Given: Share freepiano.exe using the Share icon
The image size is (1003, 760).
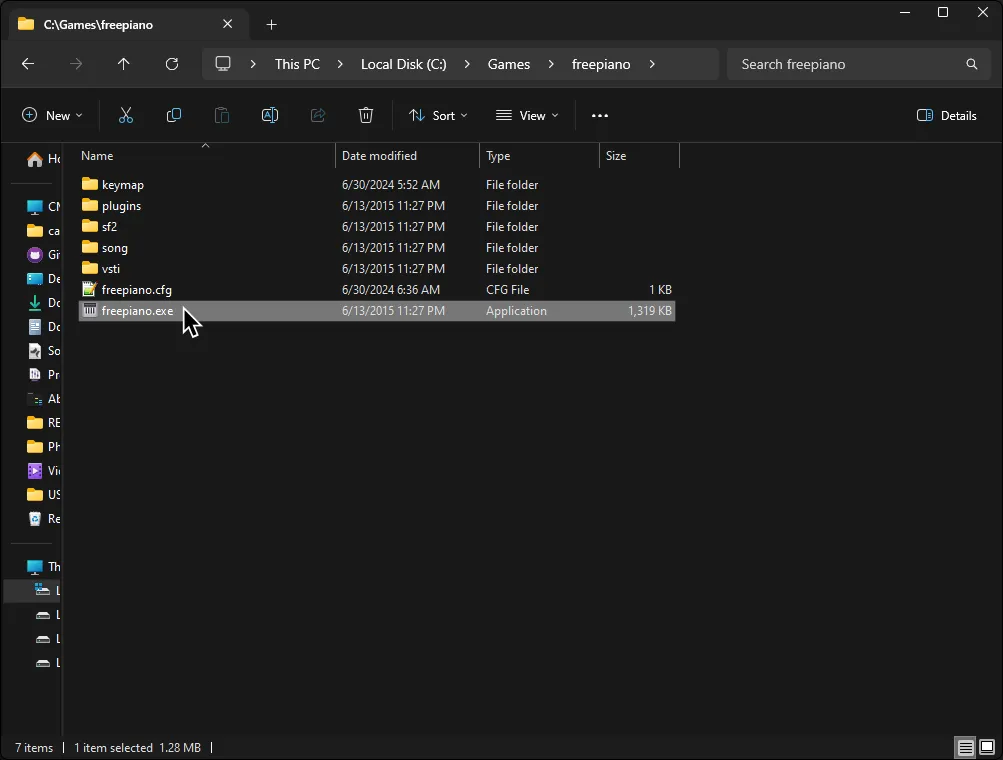Looking at the screenshot, I should (x=318, y=115).
